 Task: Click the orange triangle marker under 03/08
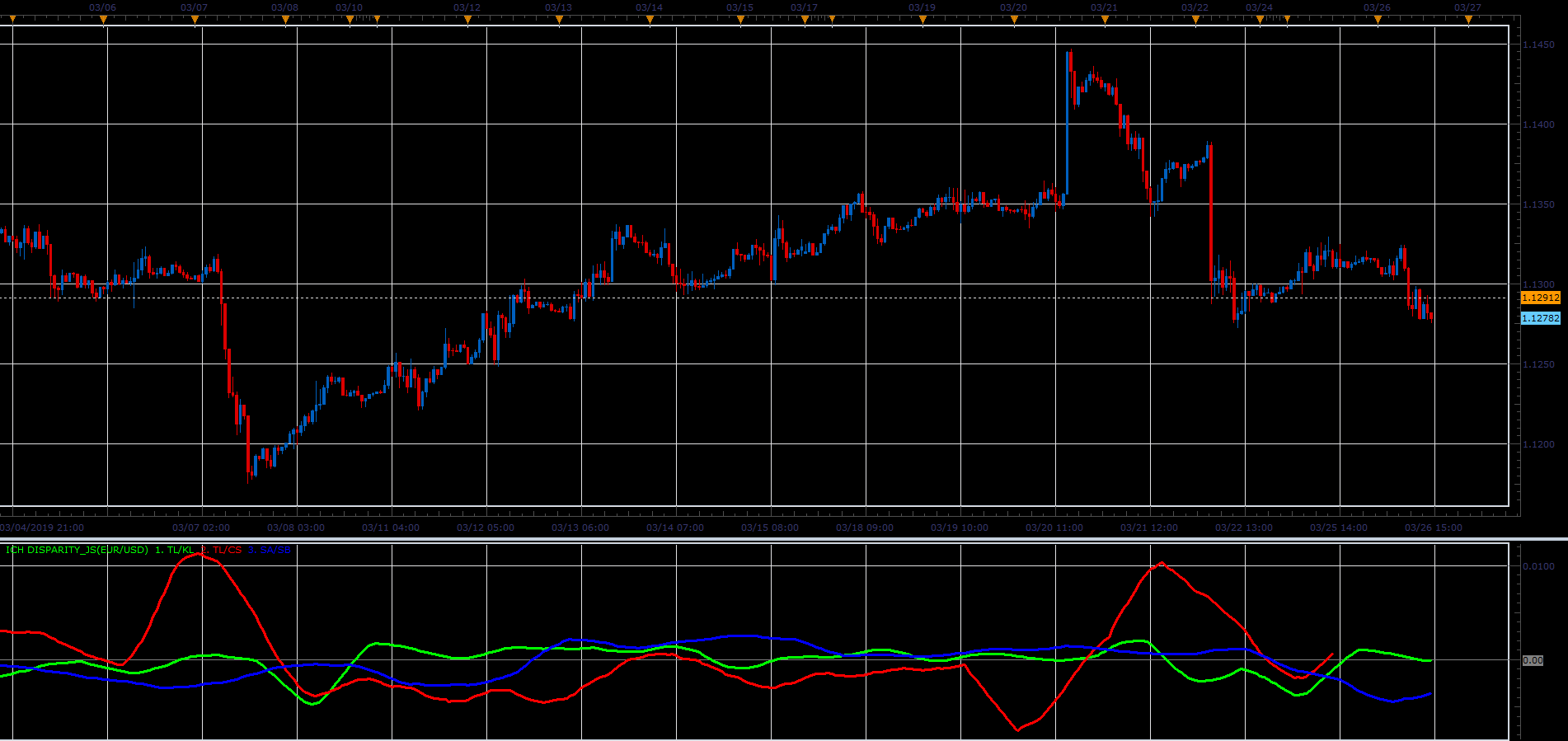click(x=285, y=20)
